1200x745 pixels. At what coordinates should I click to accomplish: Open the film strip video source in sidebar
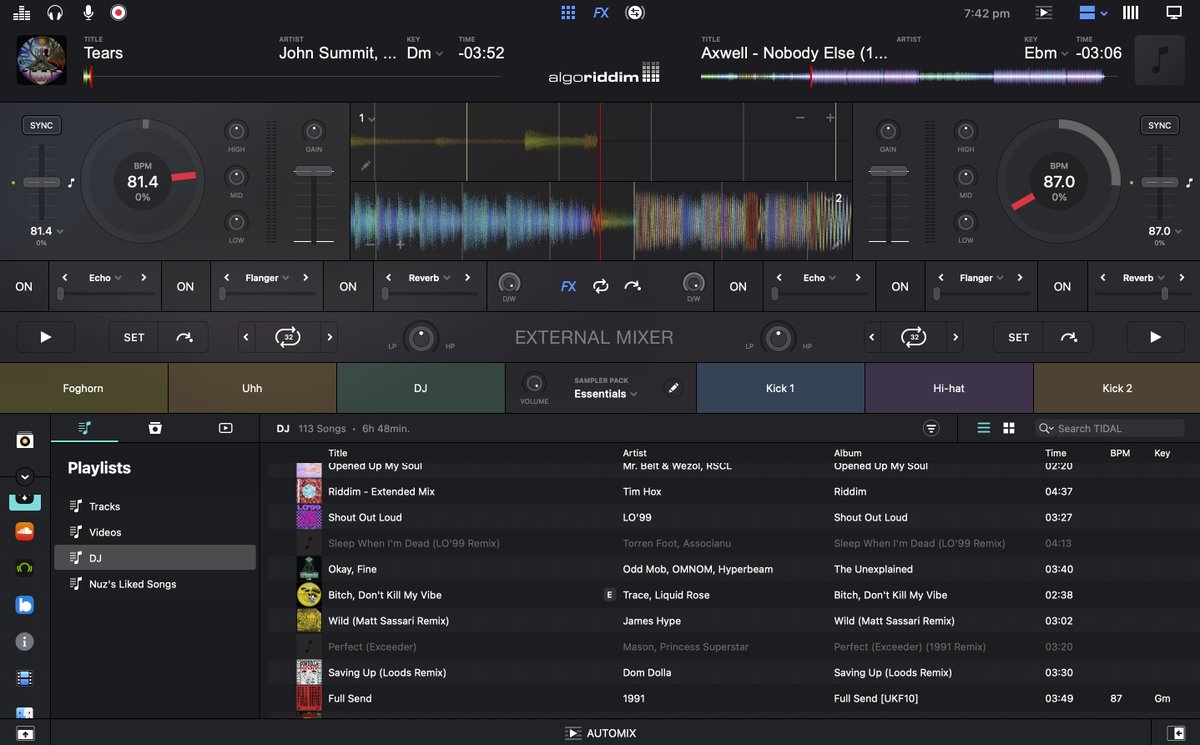point(24,678)
